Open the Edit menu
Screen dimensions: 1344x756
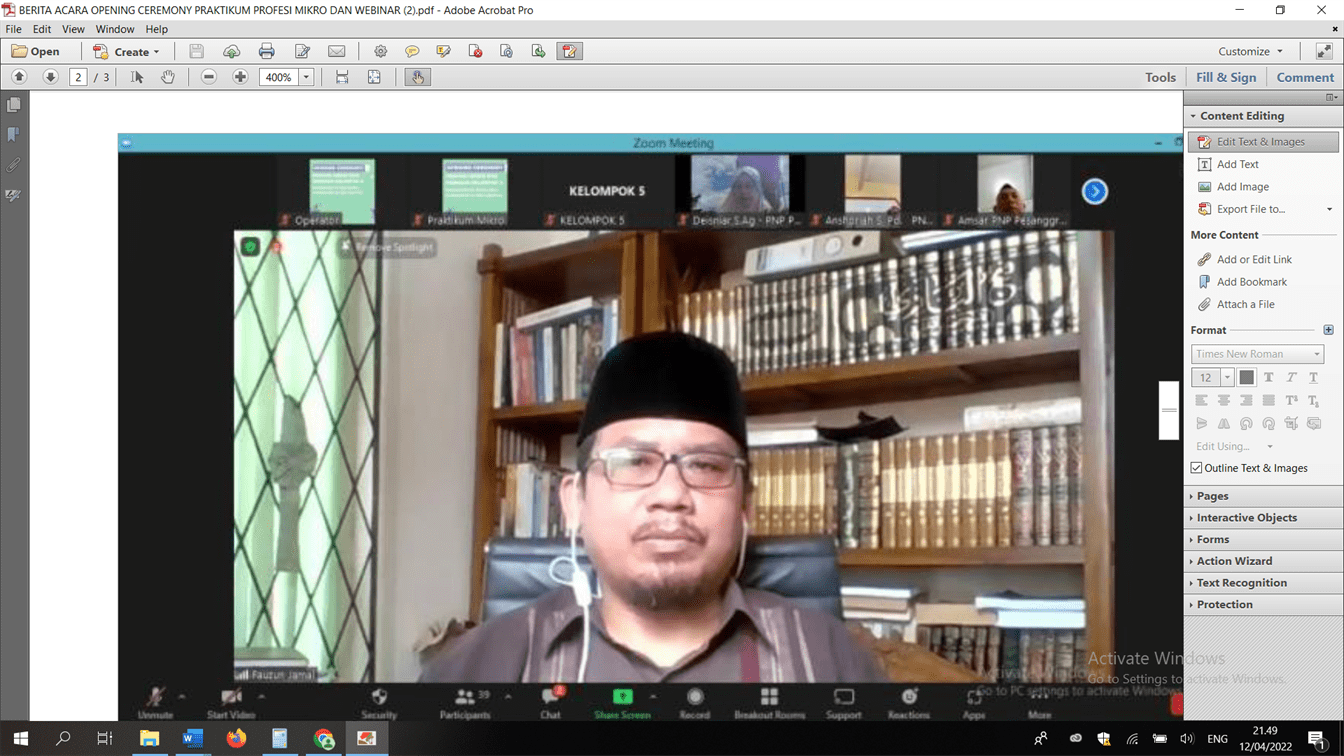coord(41,29)
